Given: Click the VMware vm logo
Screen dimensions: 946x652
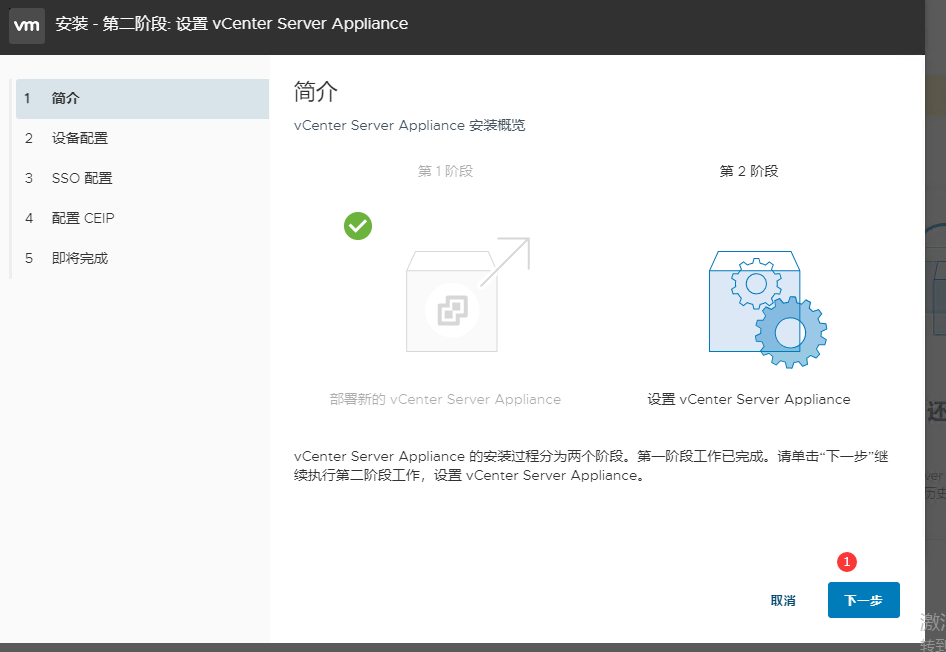Looking at the screenshot, I should [x=27, y=25].
